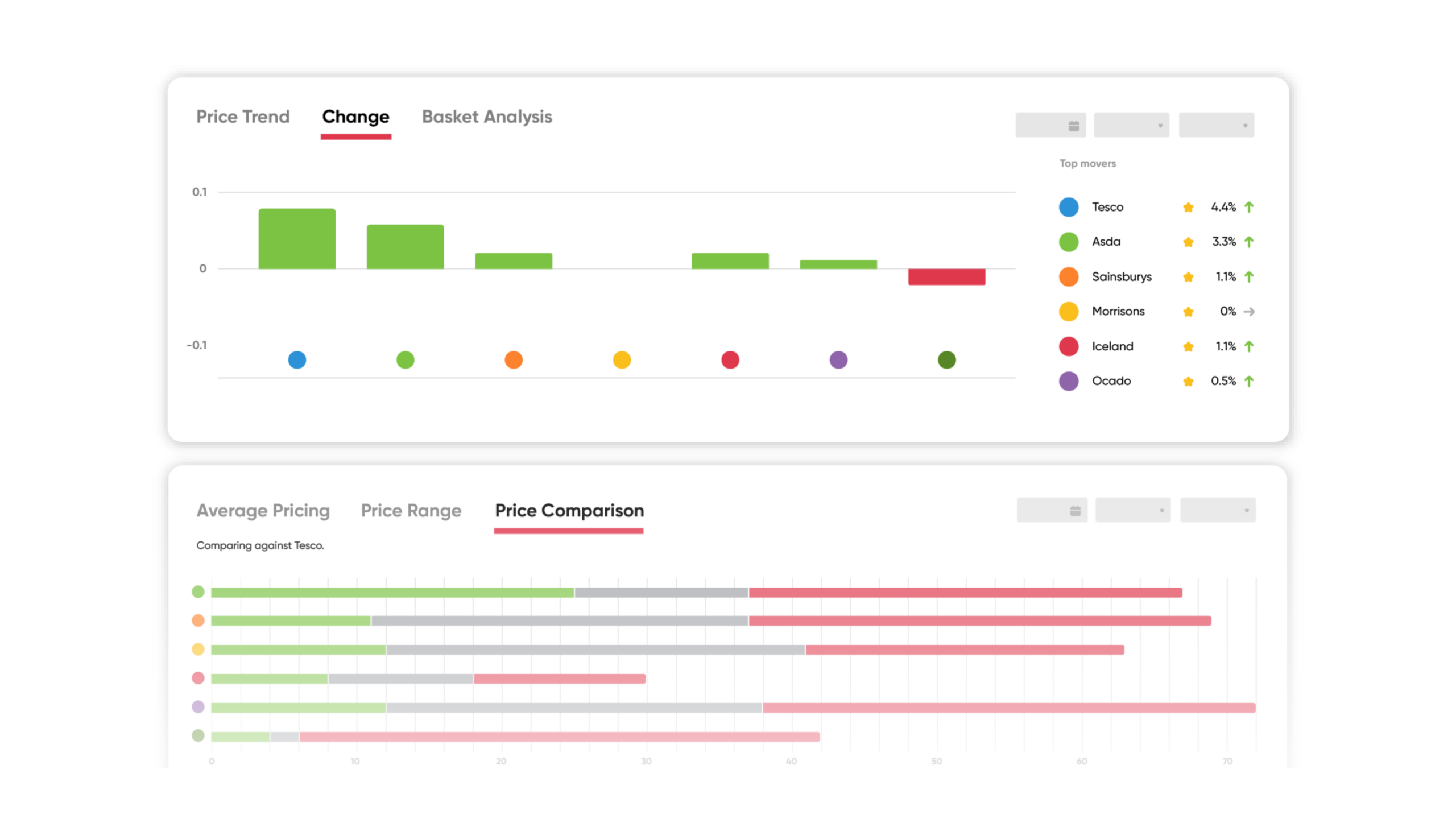Click the up arrow beside Sainsburys 1.1%
1456x819 pixels.
click(x=1249, y=277)
